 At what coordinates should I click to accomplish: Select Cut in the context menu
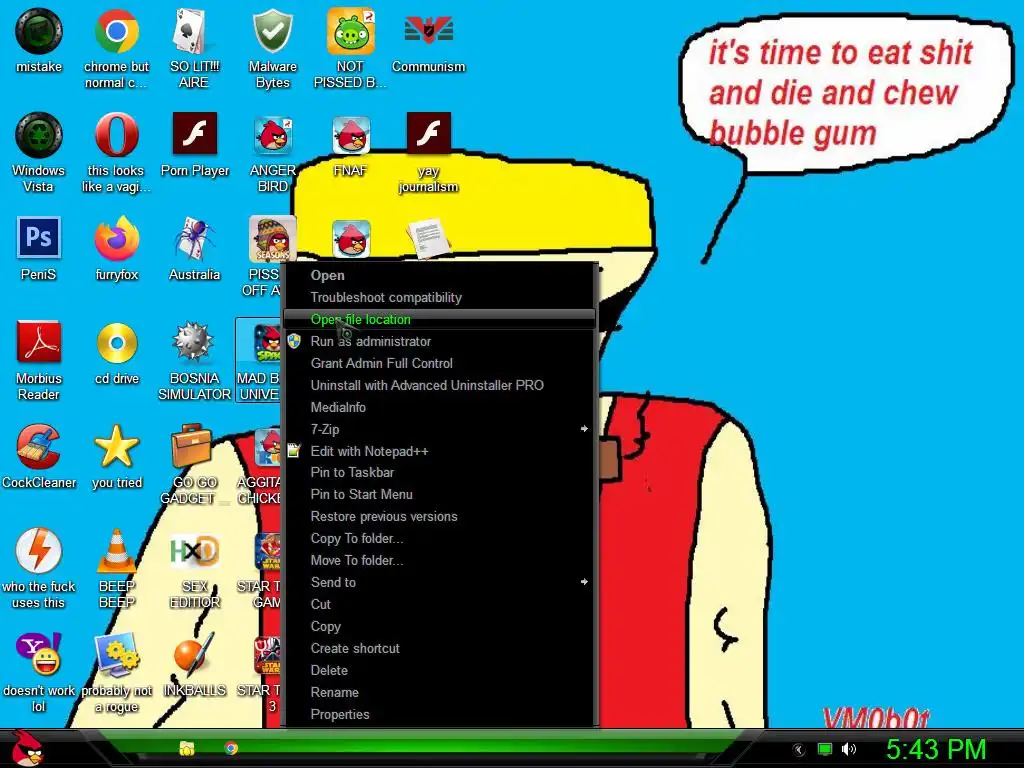tap(440, 605)
